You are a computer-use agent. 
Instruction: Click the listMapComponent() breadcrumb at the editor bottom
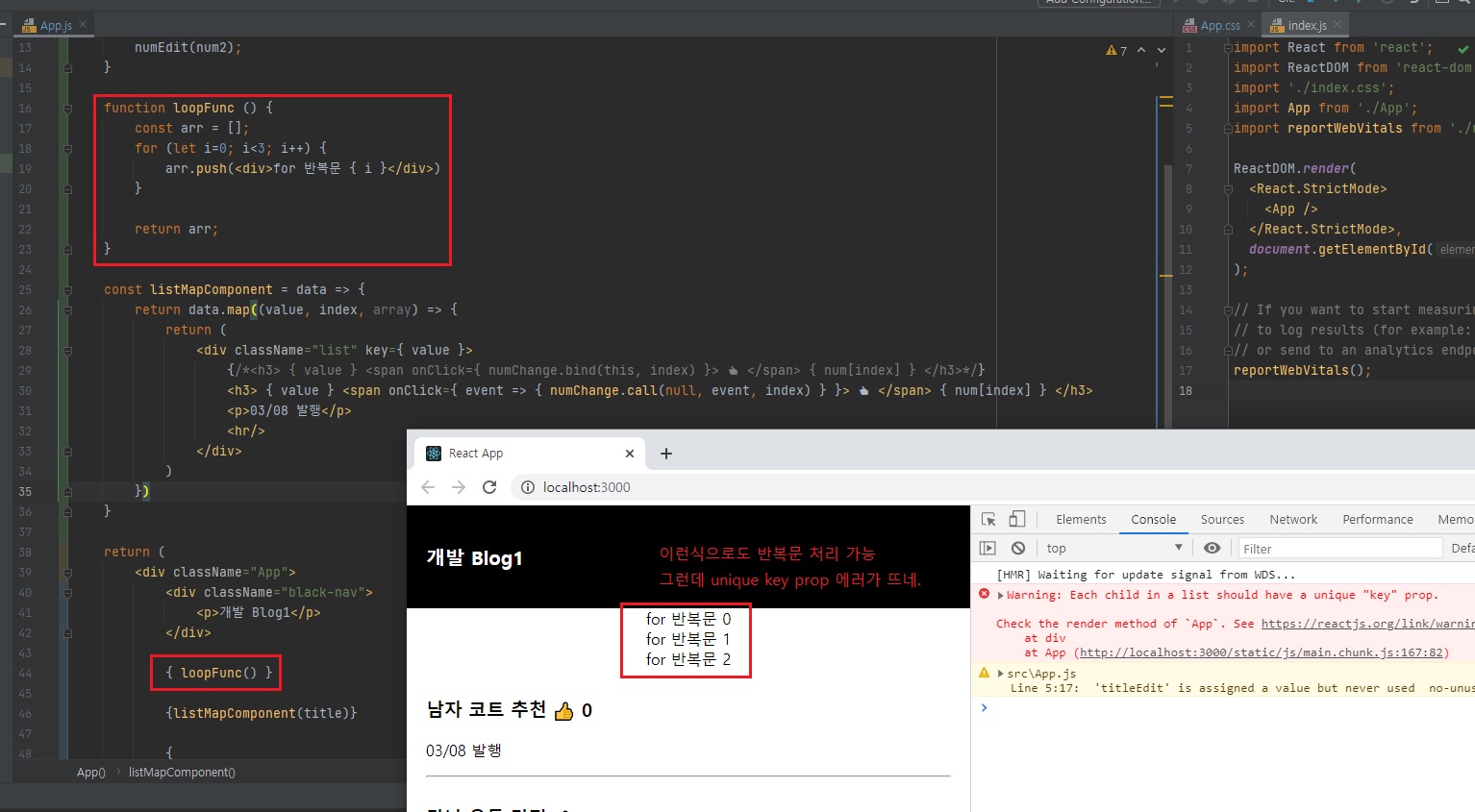pyautogui.click(x=182, y=773)
